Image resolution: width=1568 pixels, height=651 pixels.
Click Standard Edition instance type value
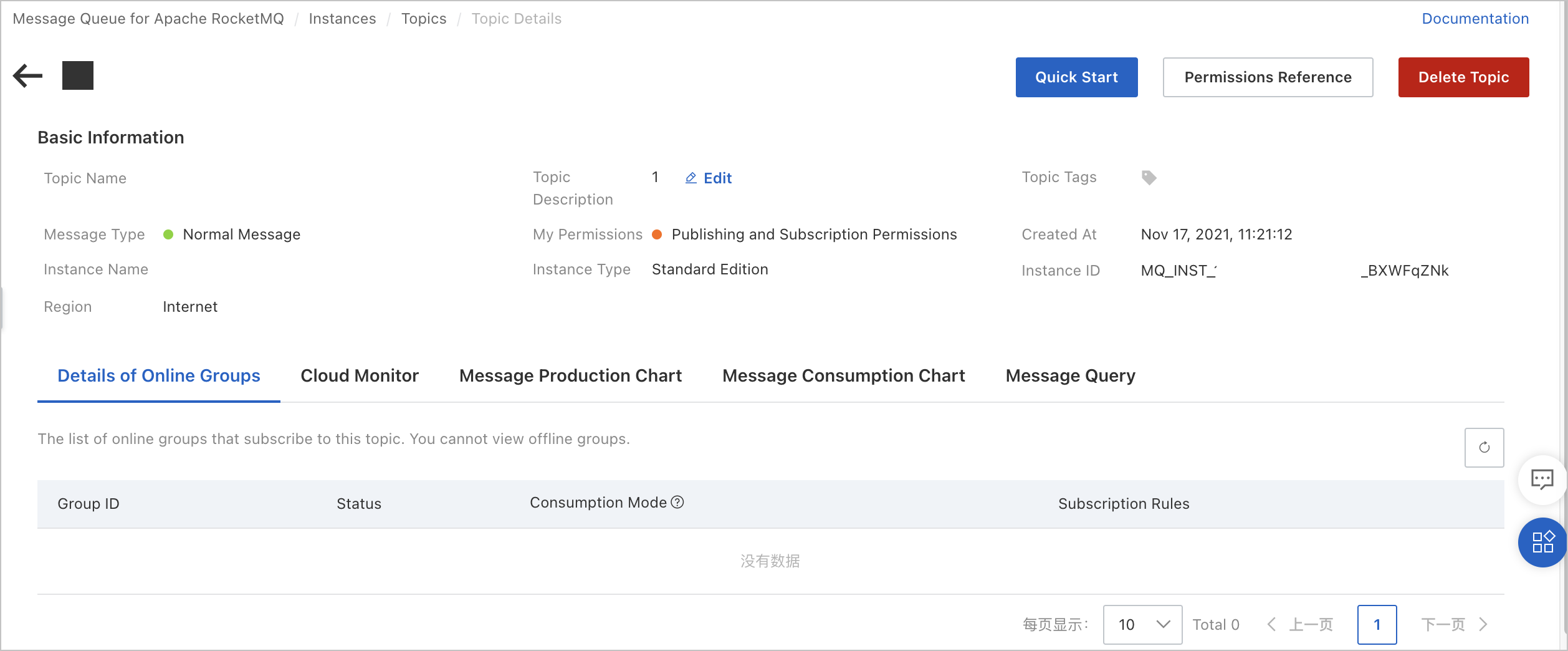click(x=710, y=269)
